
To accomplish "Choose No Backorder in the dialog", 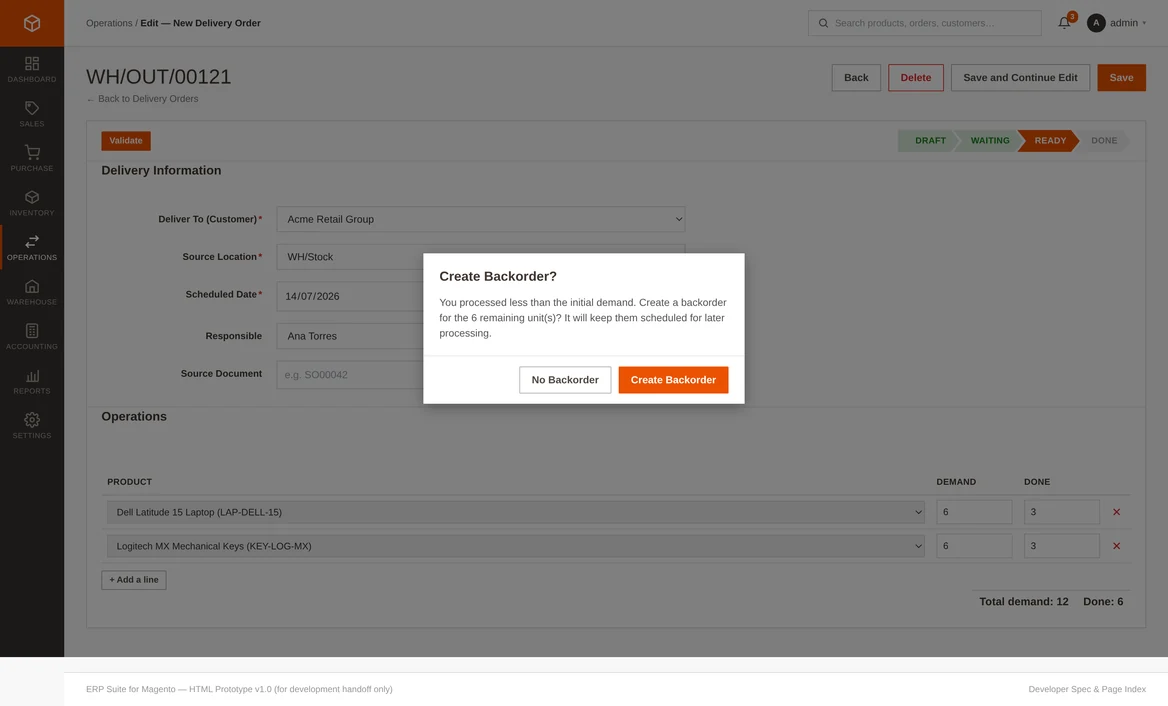I will pyautogui.click(x=565, y=380).
